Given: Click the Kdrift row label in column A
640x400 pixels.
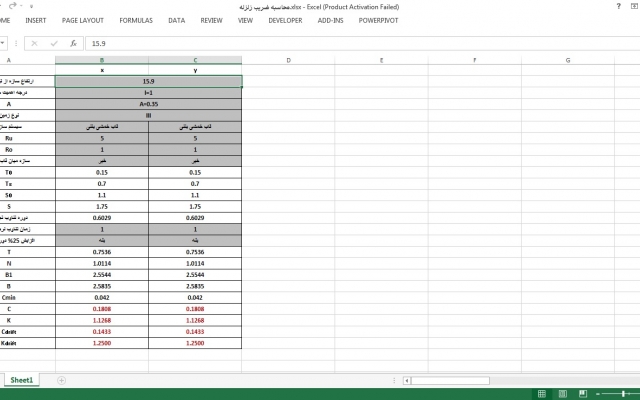Looking at the screenshot, I should click(9, 343).
